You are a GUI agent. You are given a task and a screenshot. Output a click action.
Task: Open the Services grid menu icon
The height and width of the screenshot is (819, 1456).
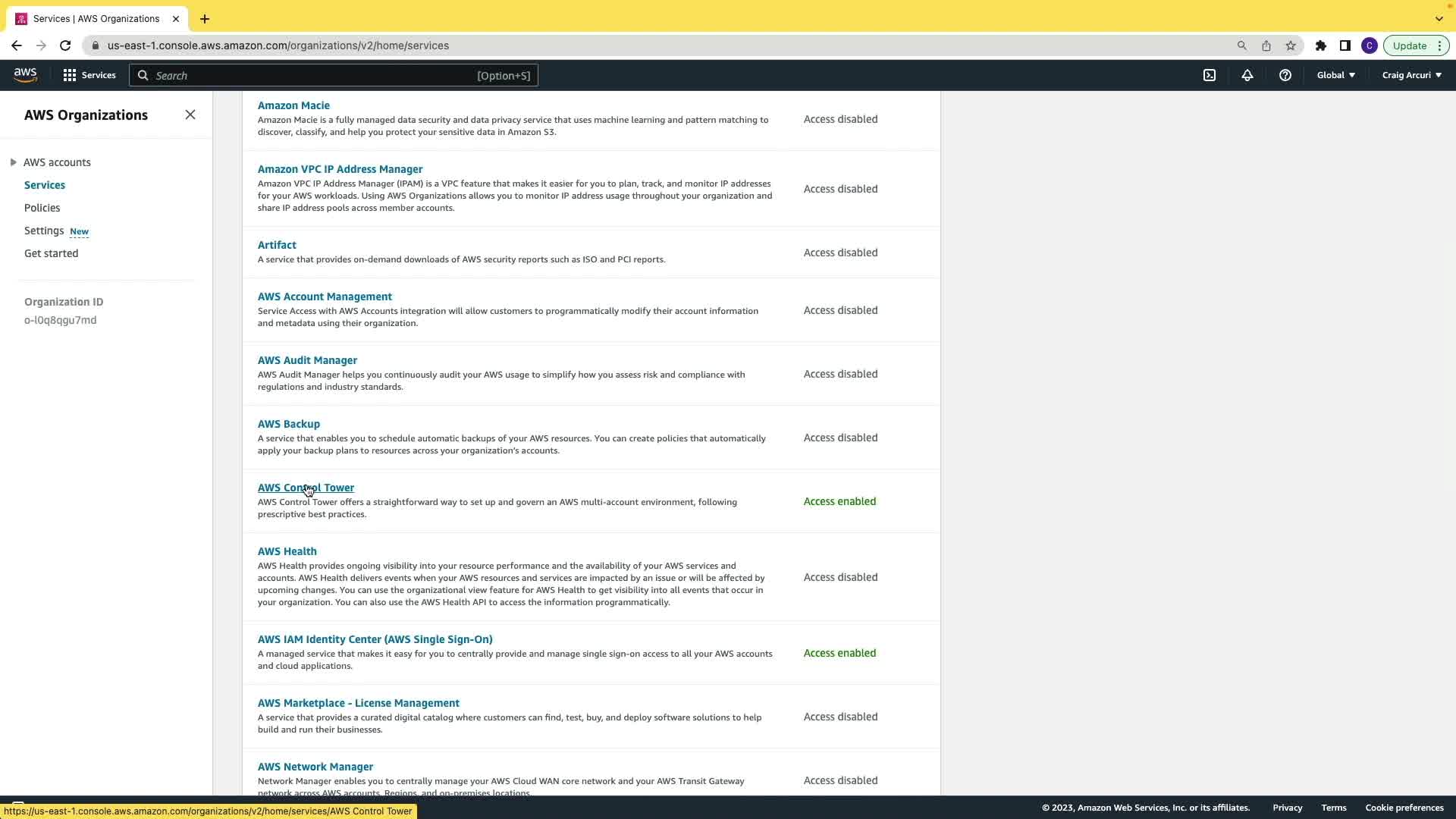click(x=70, y=75)
